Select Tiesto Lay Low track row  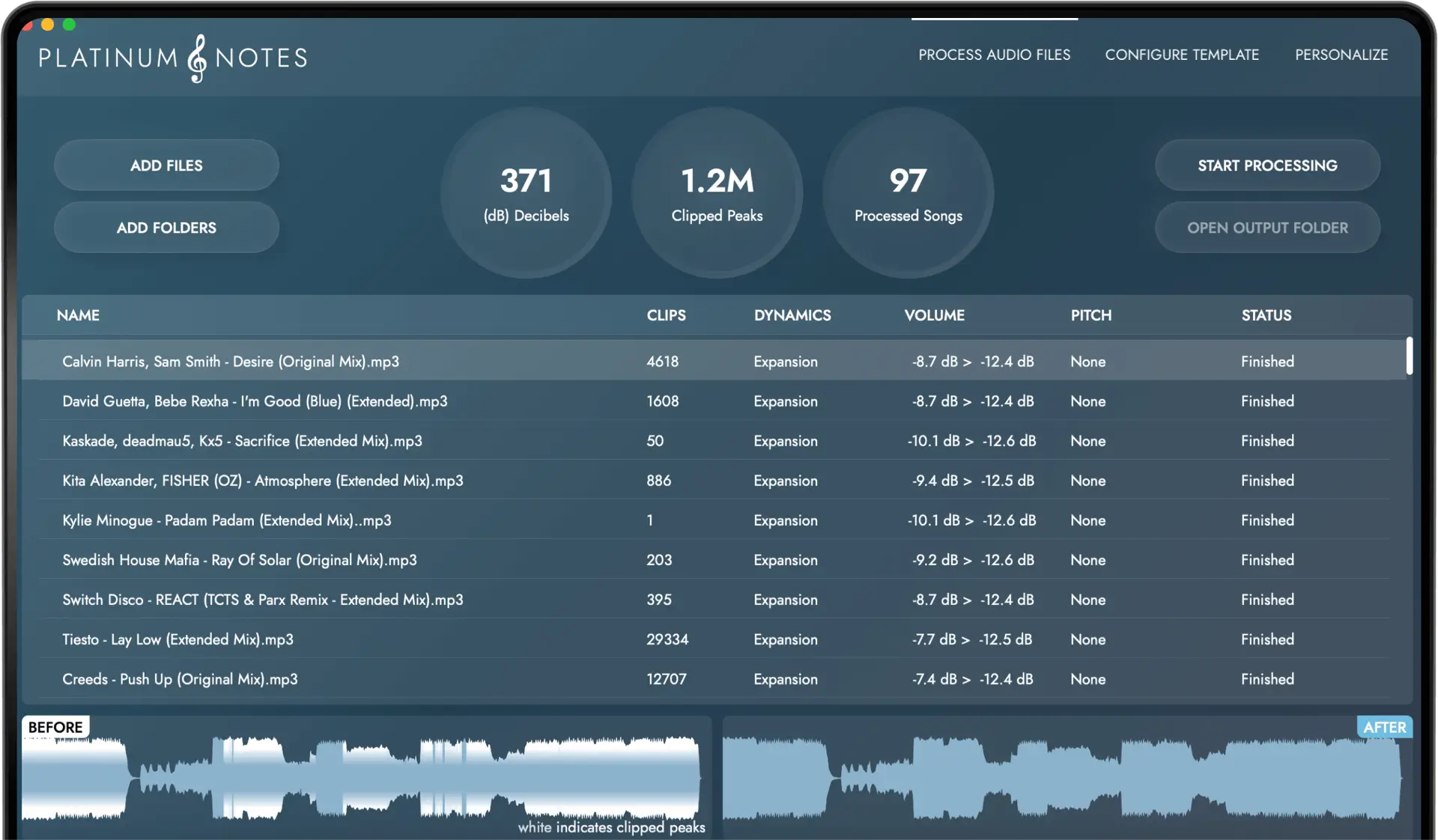(178, 639)
